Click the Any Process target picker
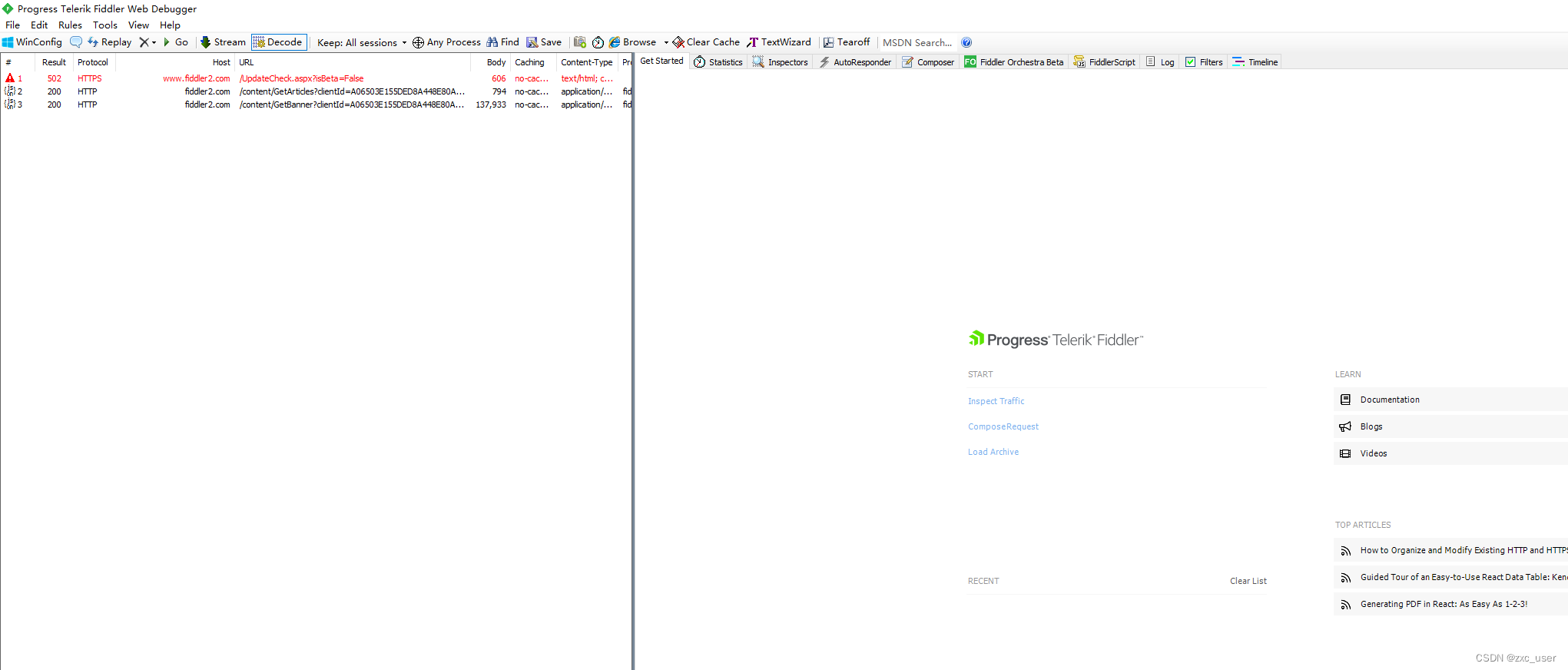This screenshot has height=670, width=1568. (446, 42)
